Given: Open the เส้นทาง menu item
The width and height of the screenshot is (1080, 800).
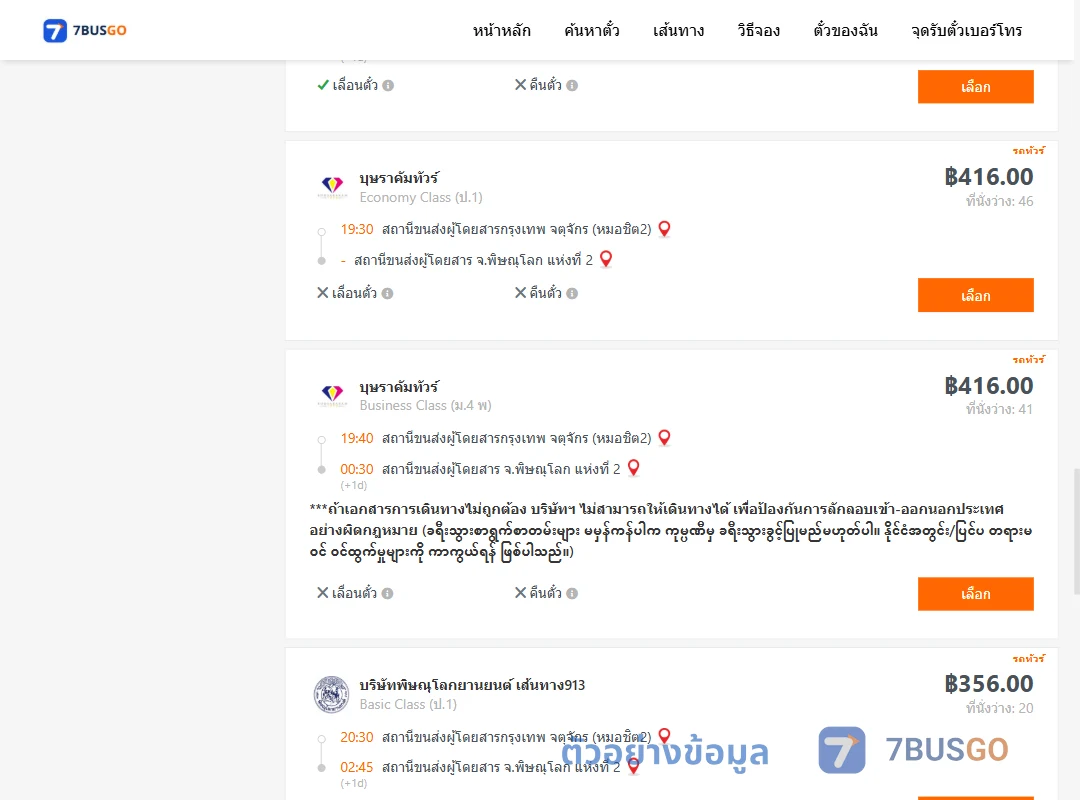Looking at the screenshot, I should click(678, 30).
